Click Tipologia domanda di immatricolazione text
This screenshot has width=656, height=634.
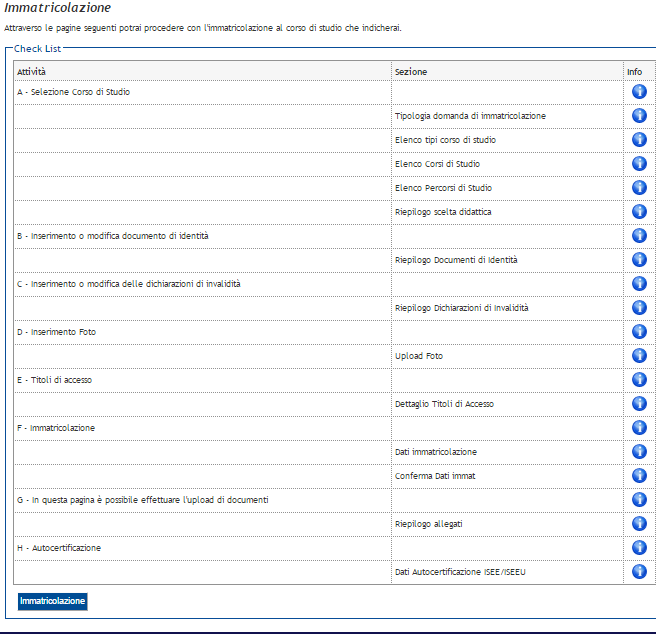pos(470,116)
